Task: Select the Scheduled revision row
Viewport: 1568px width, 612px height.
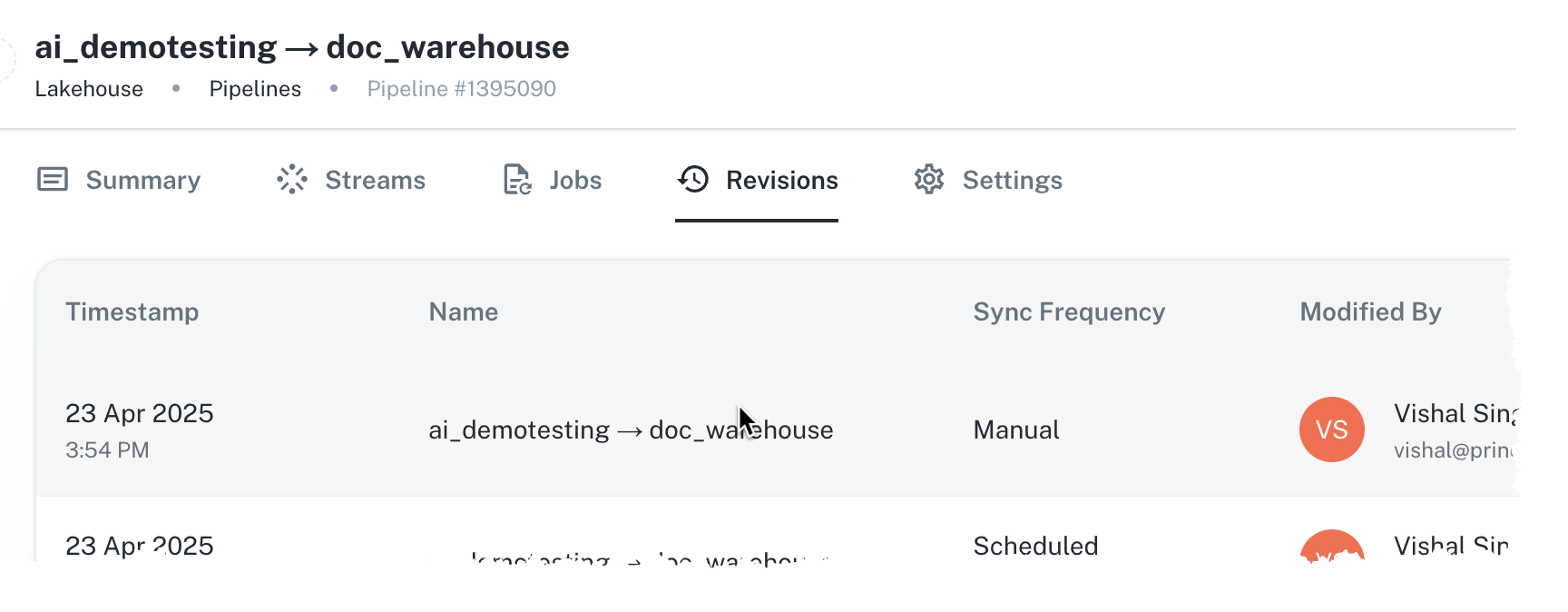Action: (x=777, y=529)
